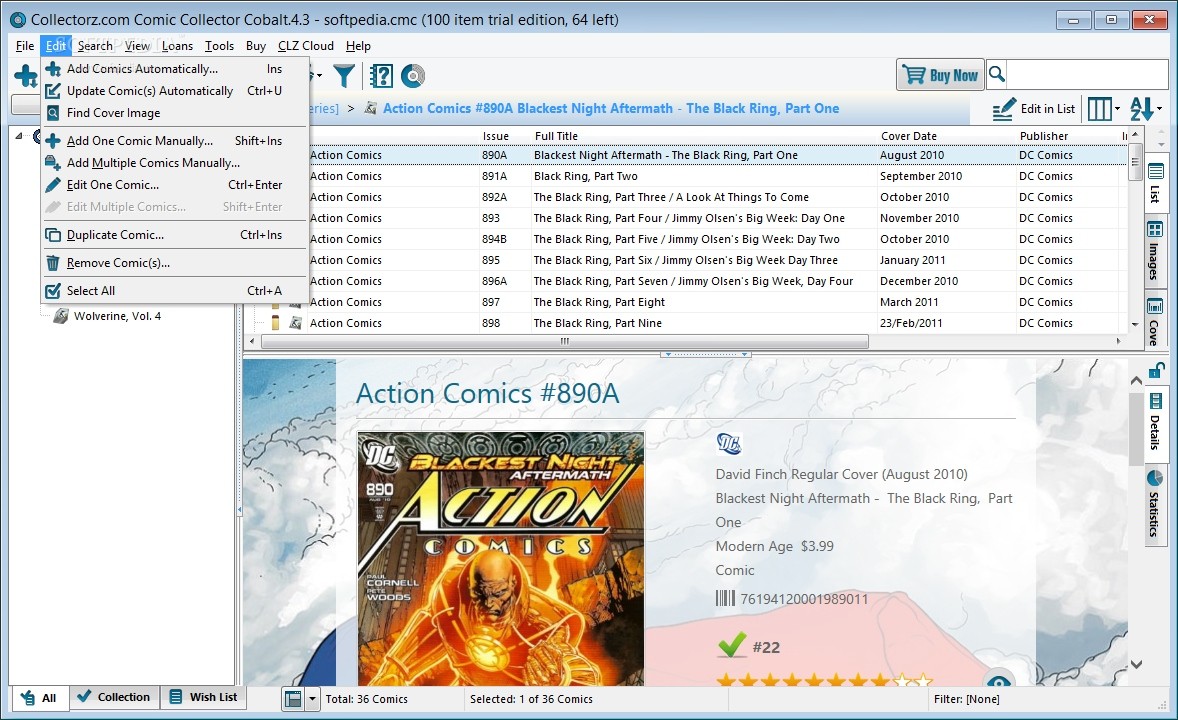
Task: Show the Wish List tab
Action: click(x=204, y=697)
